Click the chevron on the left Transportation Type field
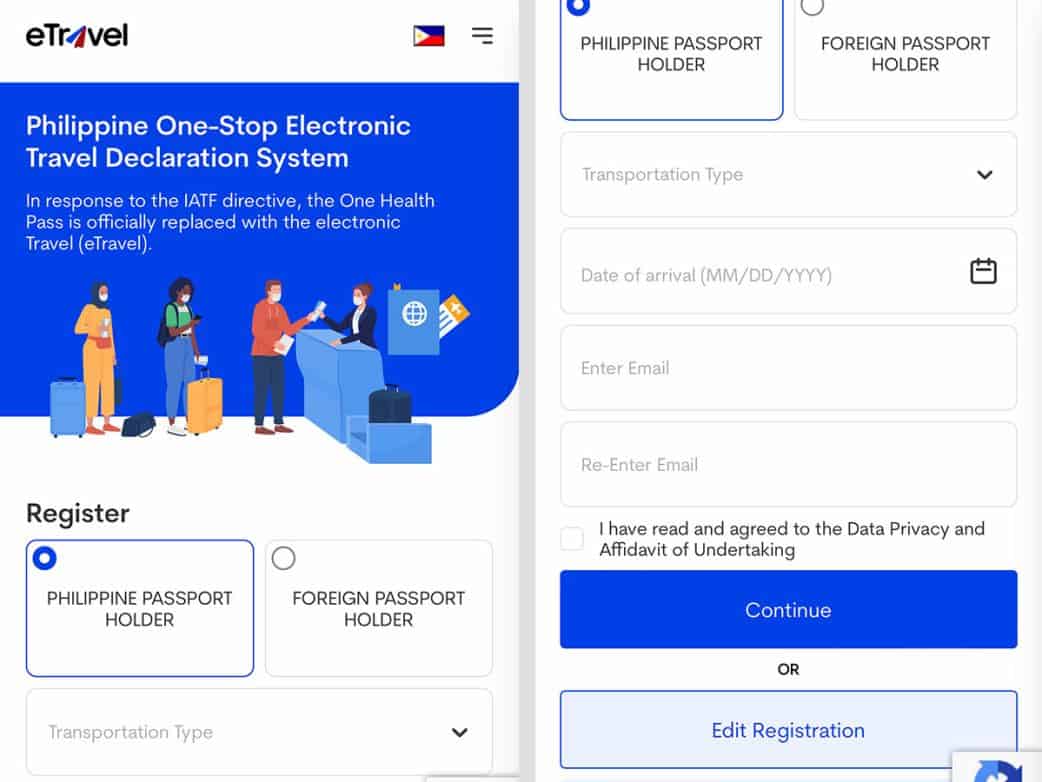The image size is (1042, 782). tap(459, 732)
